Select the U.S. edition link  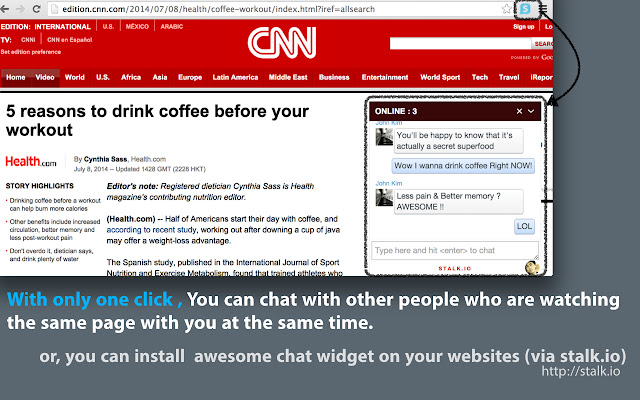[x=108, y=27]
